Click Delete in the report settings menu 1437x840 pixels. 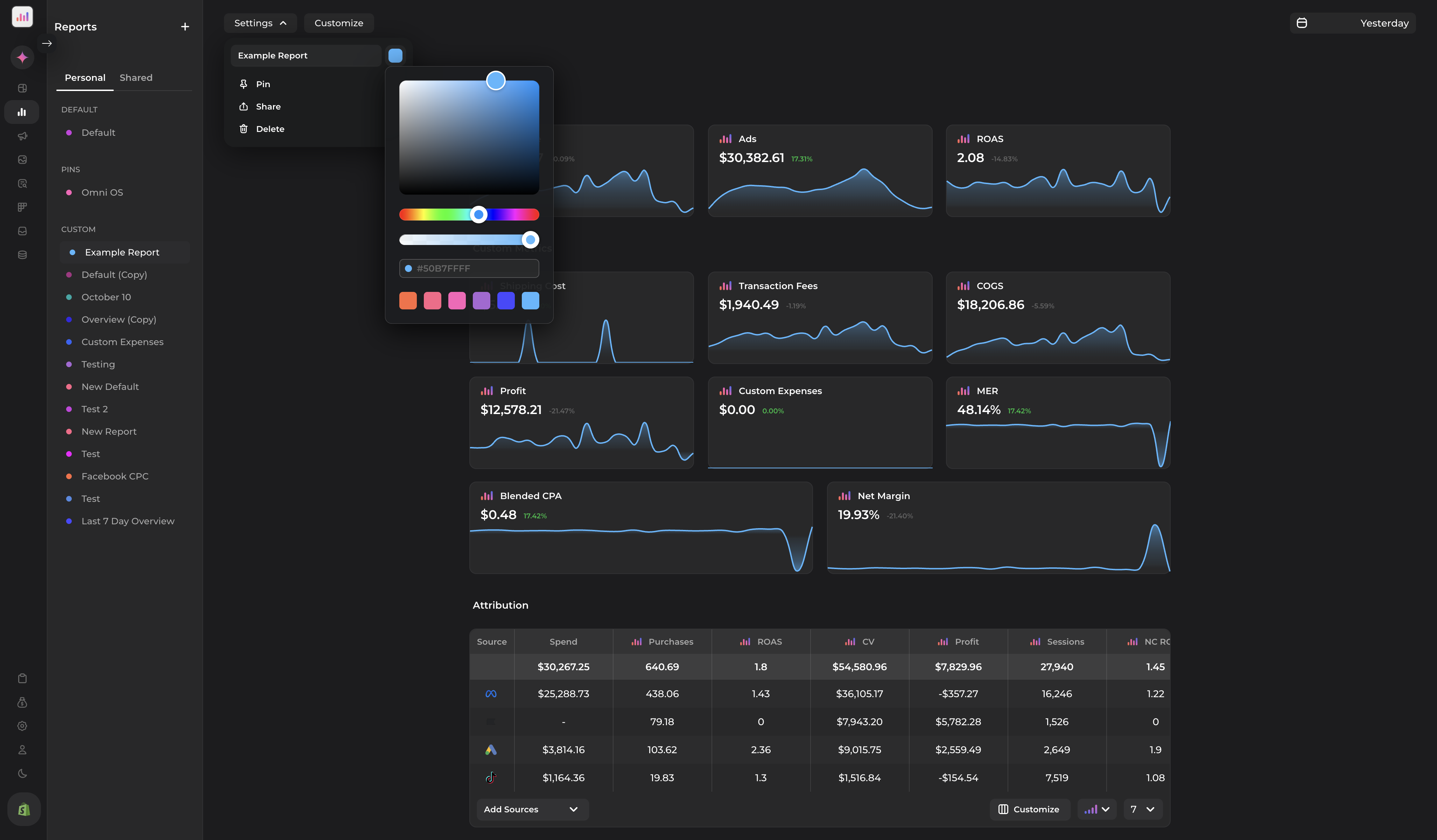click(x=270, y=128)
